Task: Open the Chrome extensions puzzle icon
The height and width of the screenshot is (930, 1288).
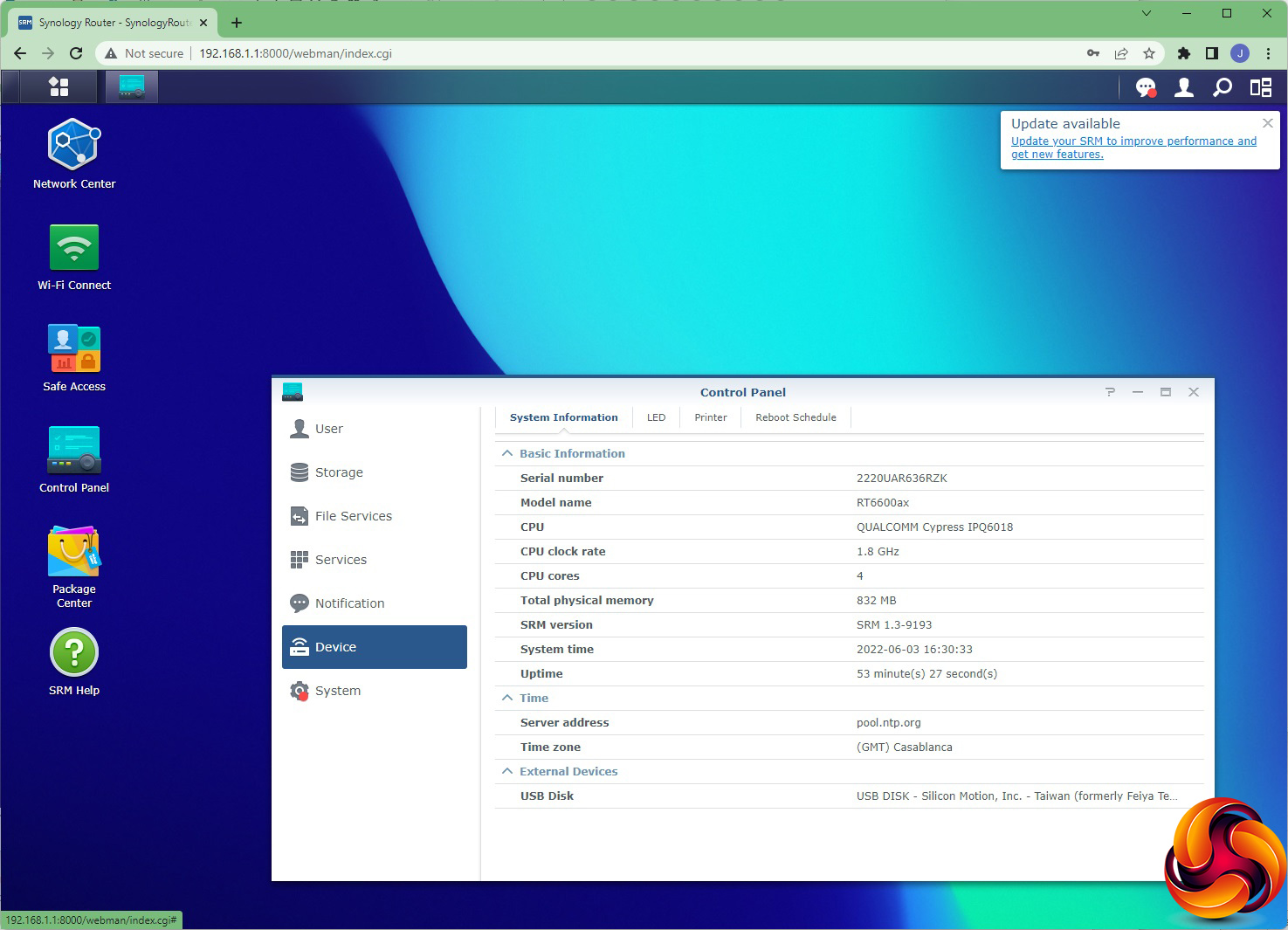Action: pos(1184,53)
